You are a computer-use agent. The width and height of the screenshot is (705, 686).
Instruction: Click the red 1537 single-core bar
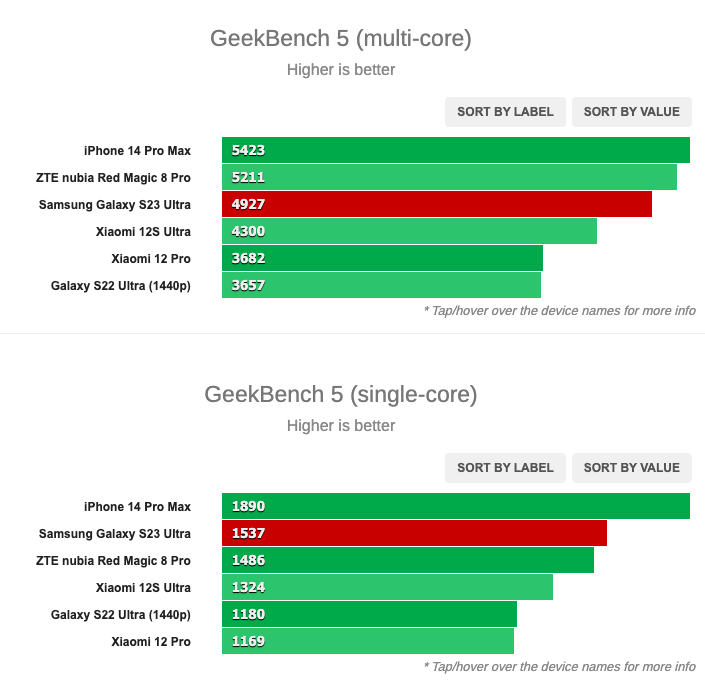(414, 534)
